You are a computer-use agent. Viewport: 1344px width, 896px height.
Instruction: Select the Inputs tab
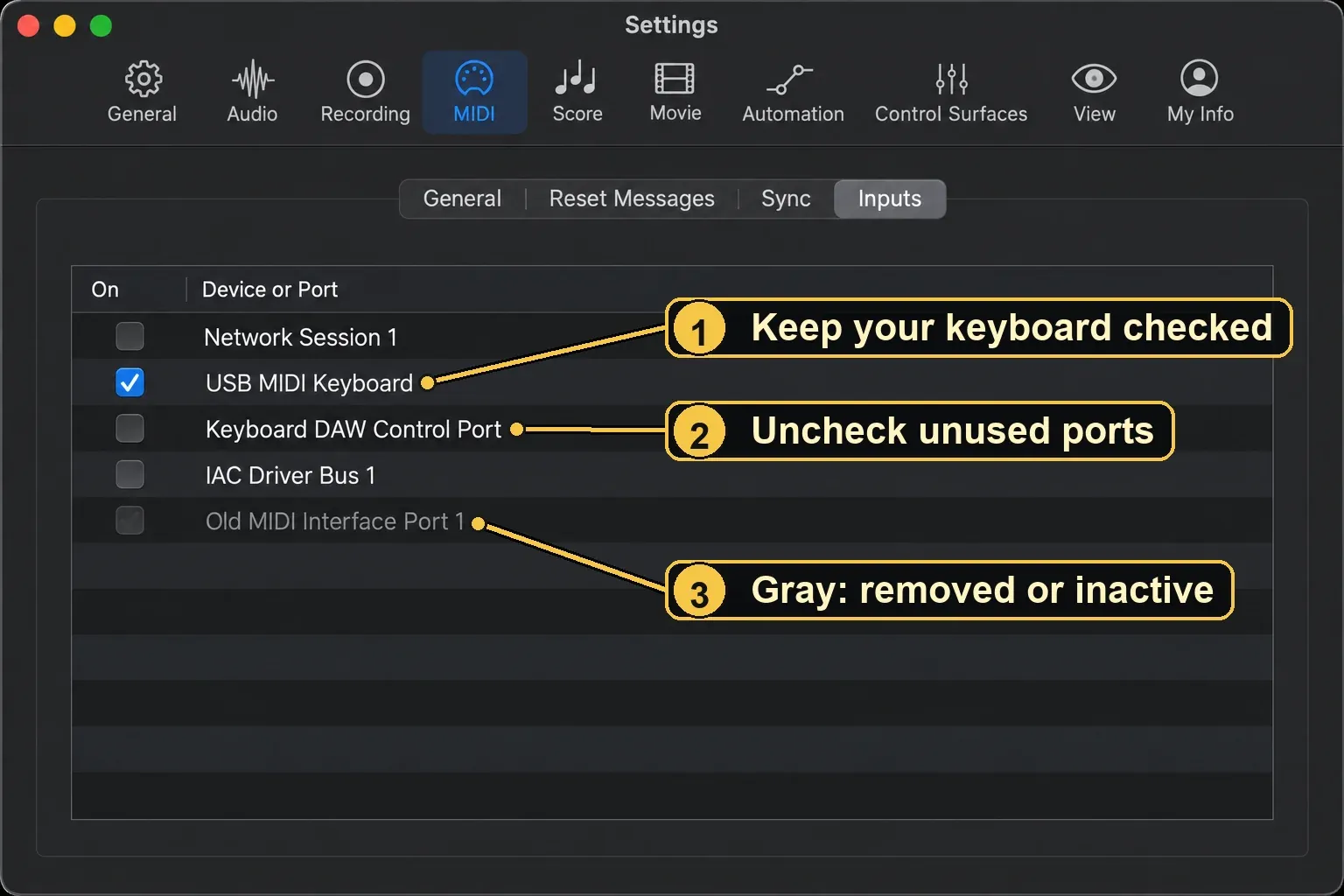pyautogui.click(x=890, y=199)
